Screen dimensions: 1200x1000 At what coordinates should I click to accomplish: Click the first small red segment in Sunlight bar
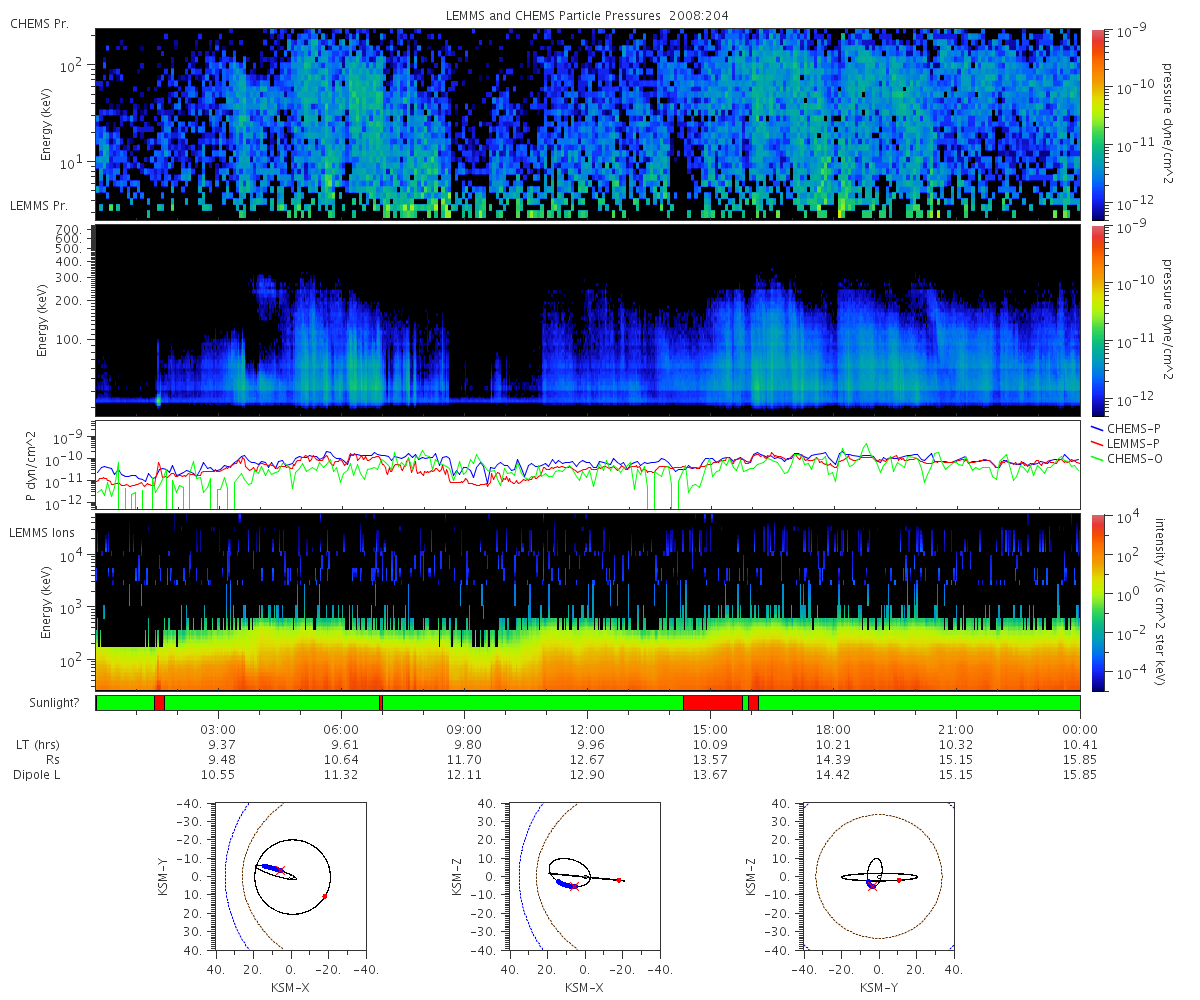point(159,703)
